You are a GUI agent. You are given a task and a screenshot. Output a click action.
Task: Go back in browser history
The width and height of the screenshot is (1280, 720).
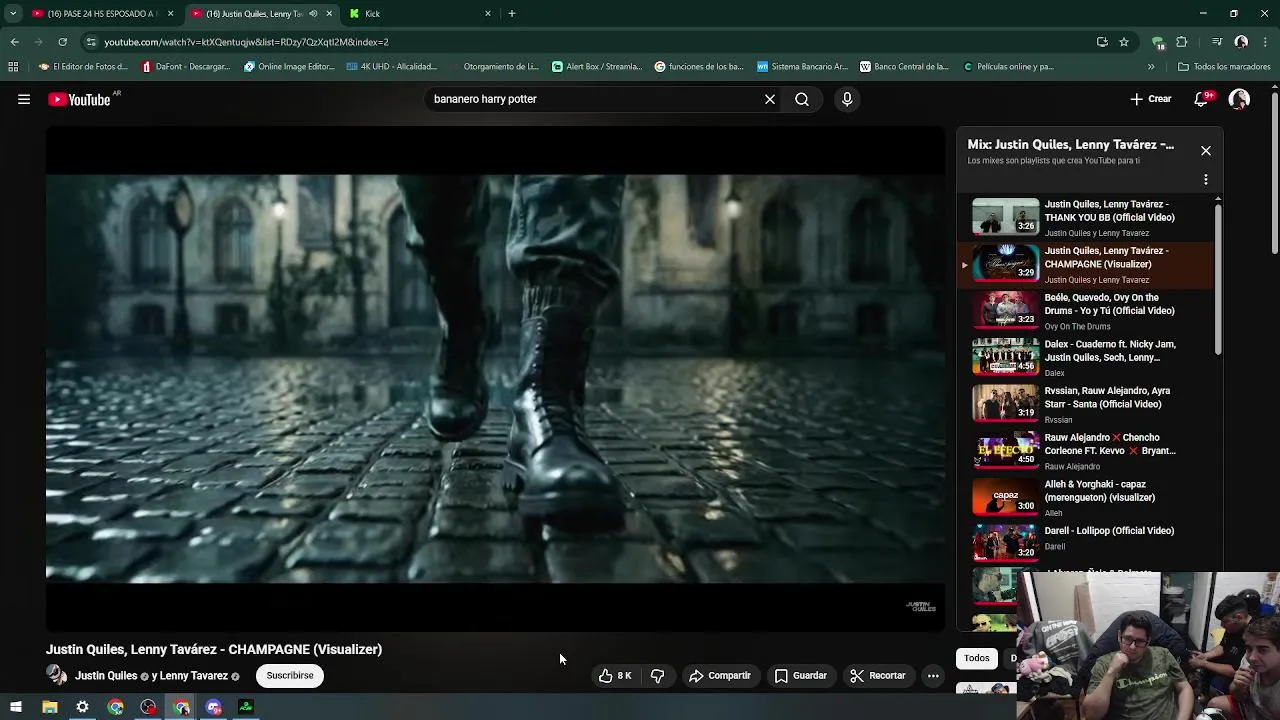click(x=14, y=42)
